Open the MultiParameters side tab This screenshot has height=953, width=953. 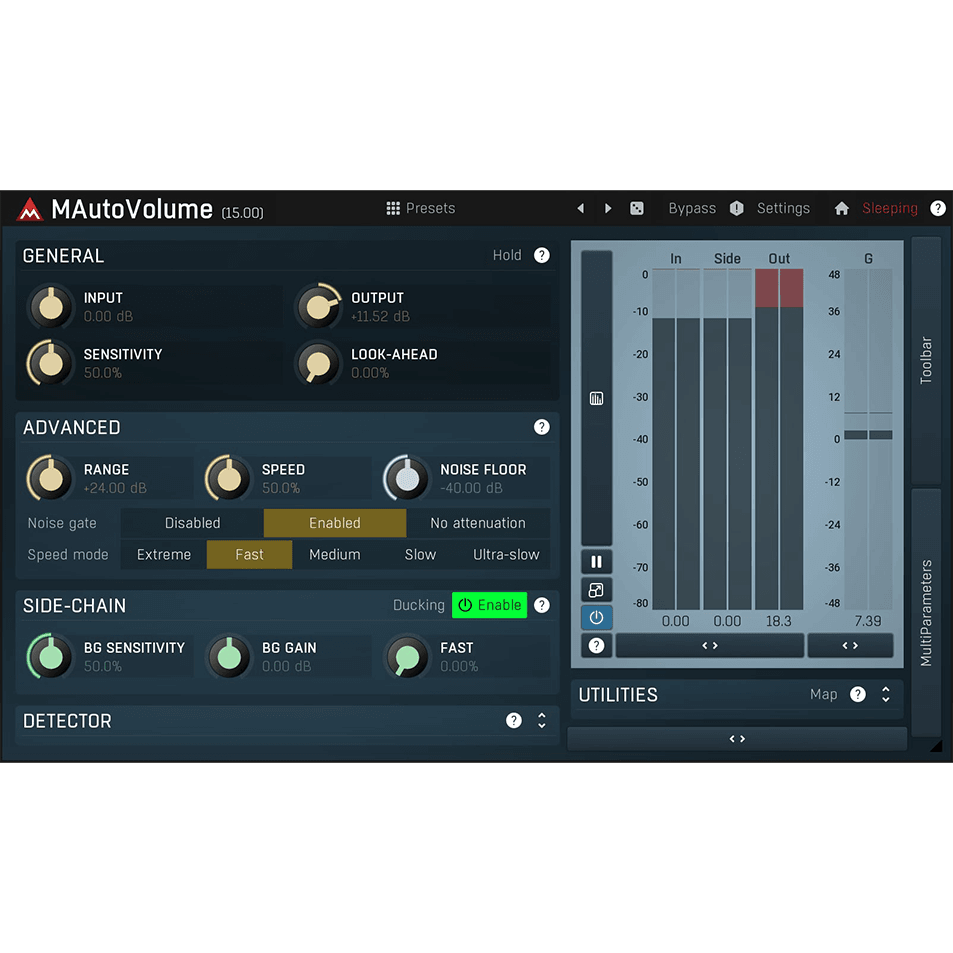926,613
